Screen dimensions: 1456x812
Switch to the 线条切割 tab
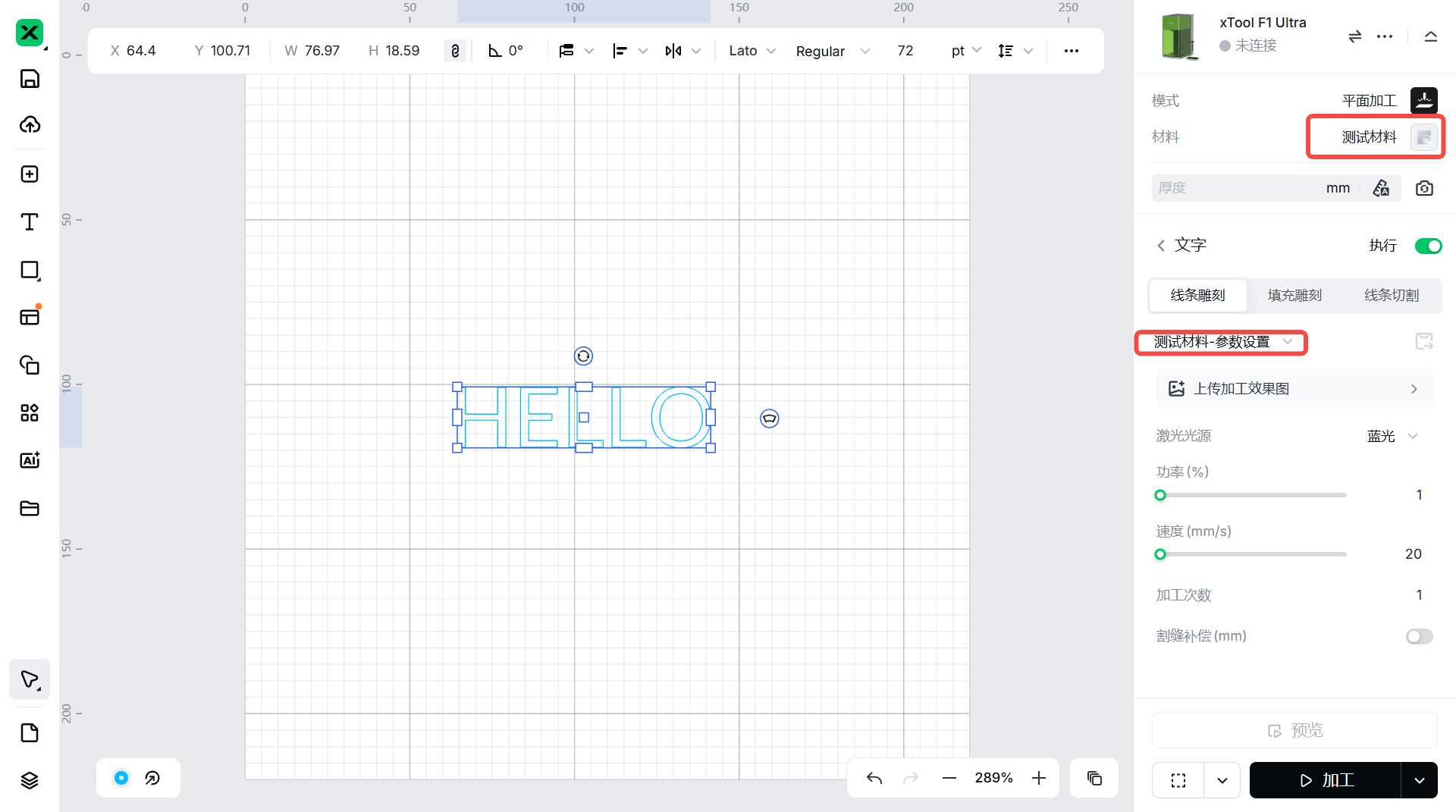click(x=1392, y=295)
